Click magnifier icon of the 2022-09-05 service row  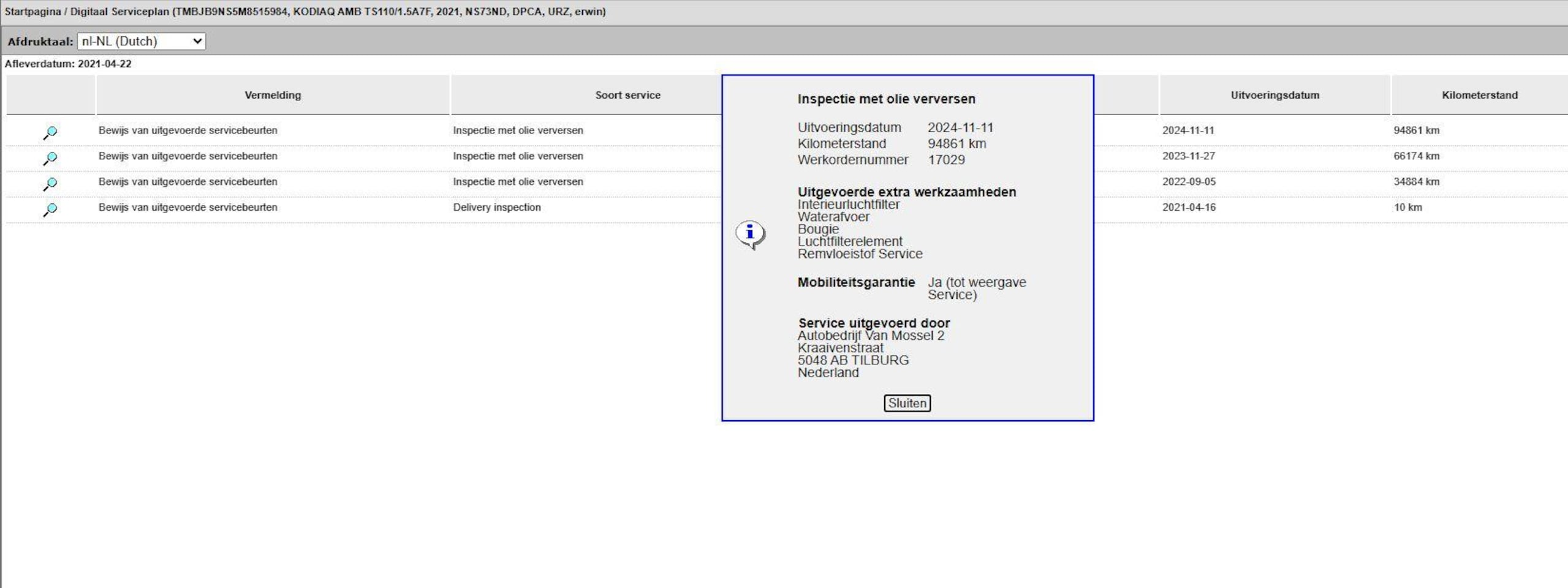coord(50,184)
